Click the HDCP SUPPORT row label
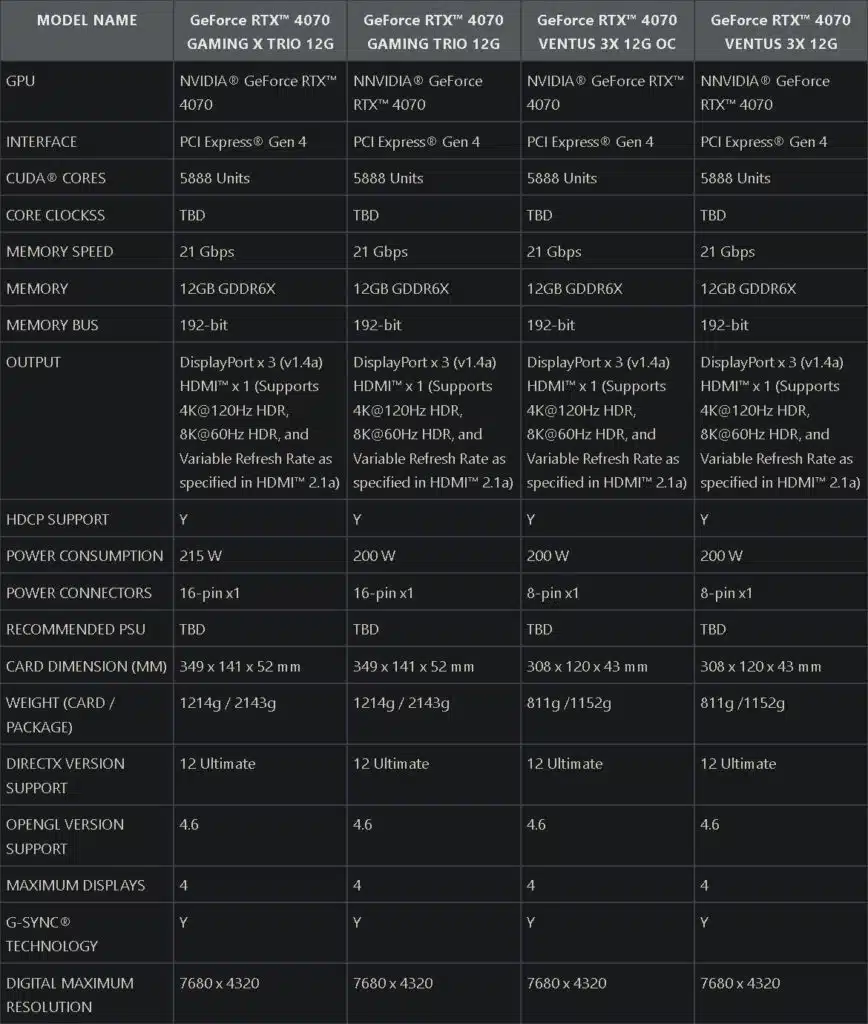The width and height of the screenshot is (868, 1024). click(x=57, y=519)
